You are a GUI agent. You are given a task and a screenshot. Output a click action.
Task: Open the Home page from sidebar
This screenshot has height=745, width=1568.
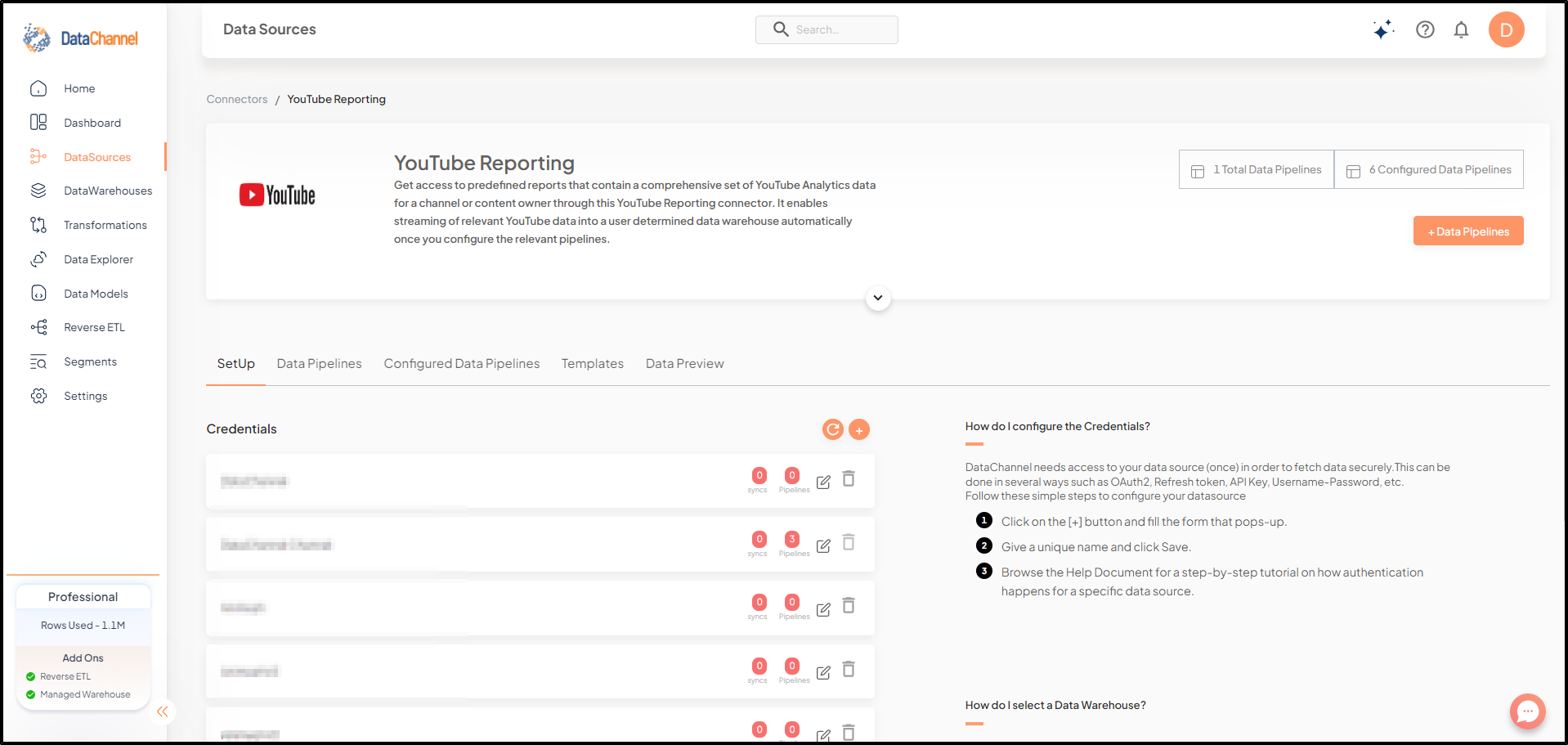79,88
